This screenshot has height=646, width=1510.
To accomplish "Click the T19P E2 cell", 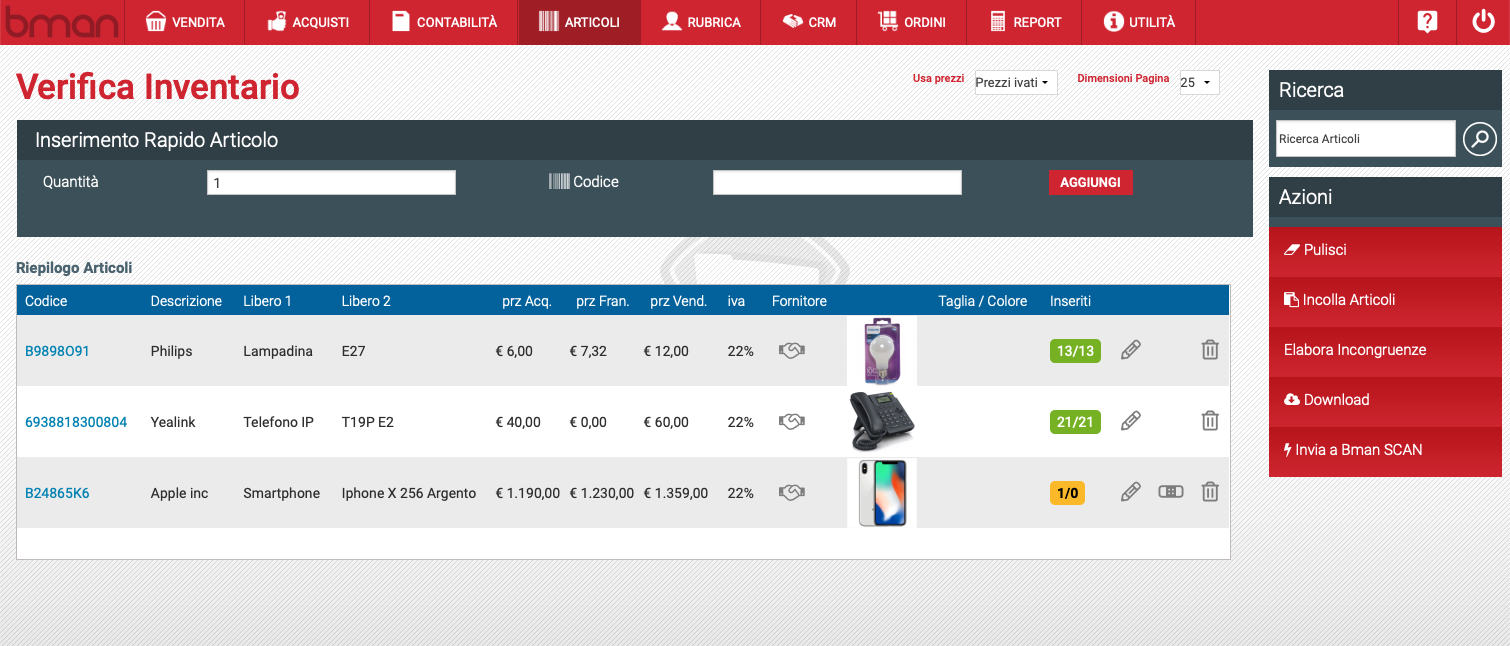I will pos(367,422).
